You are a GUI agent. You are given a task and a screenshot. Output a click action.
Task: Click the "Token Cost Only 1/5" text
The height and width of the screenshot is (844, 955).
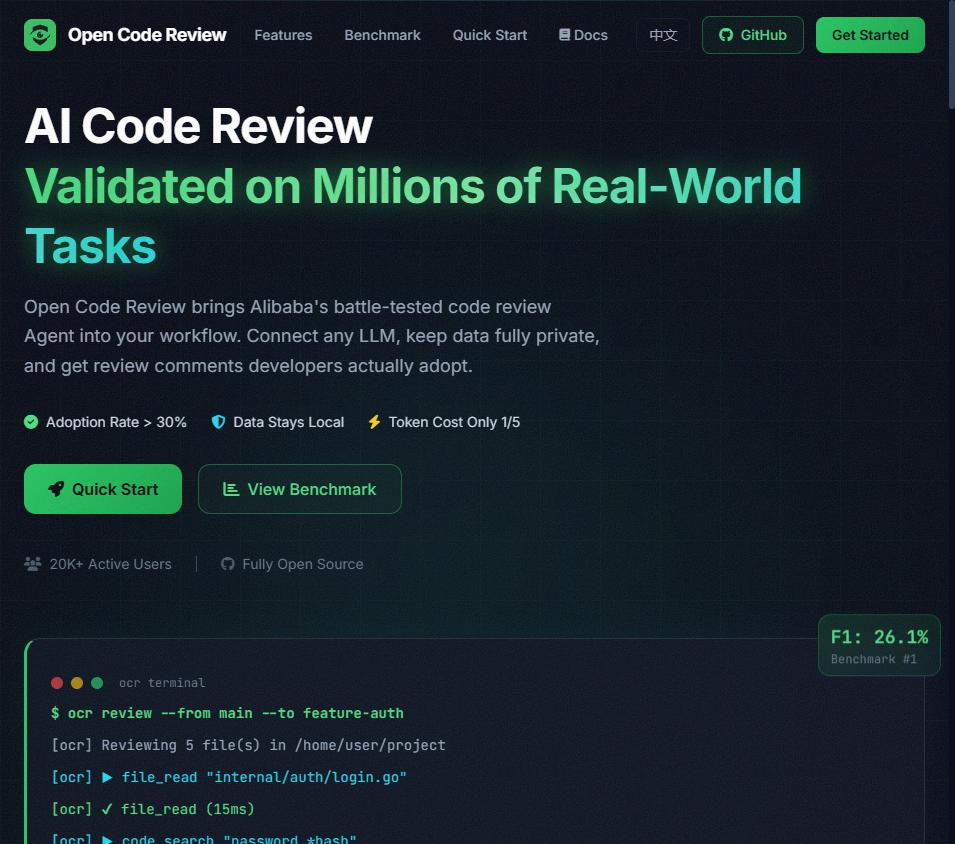(454, 422)
